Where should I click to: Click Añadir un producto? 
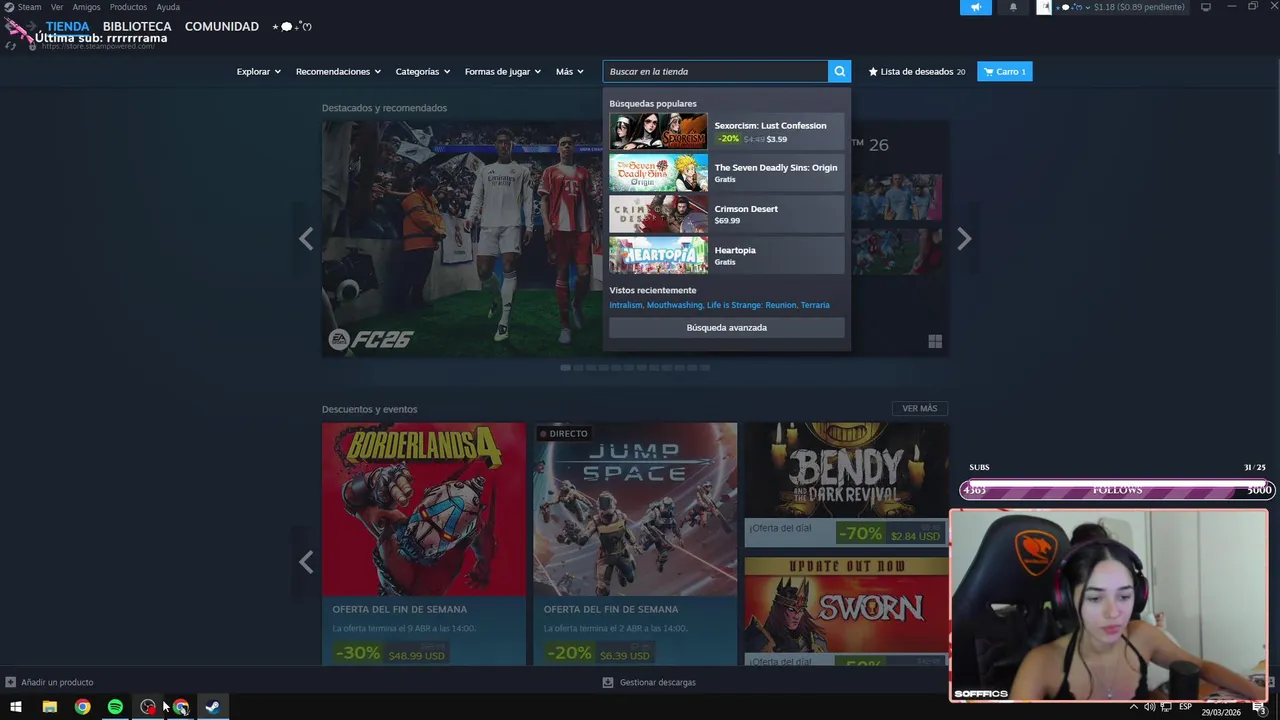[x=49, y=682]
